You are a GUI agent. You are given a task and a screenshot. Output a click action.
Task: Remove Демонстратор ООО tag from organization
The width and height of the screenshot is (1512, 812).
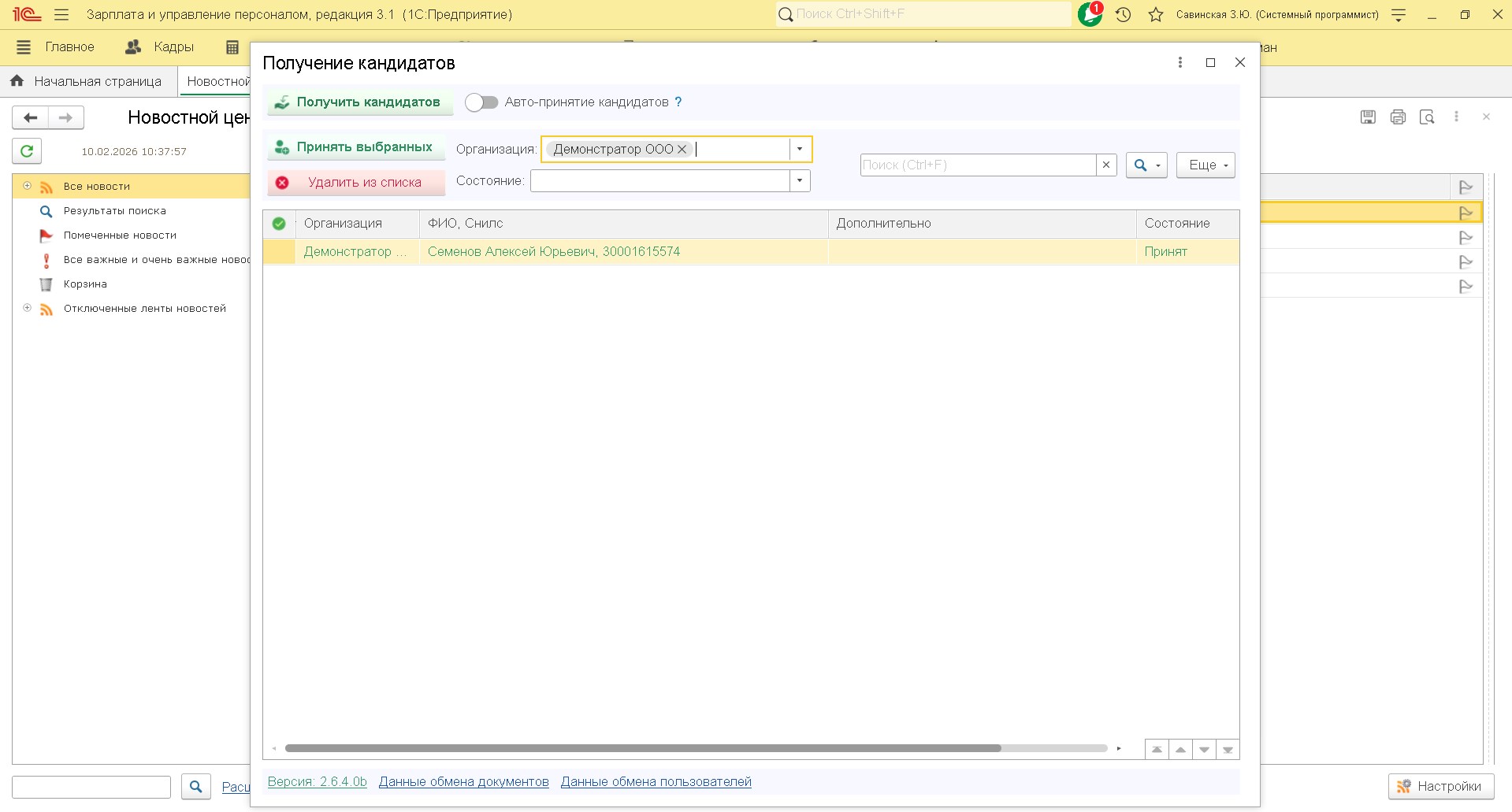(x=682, y=150)
